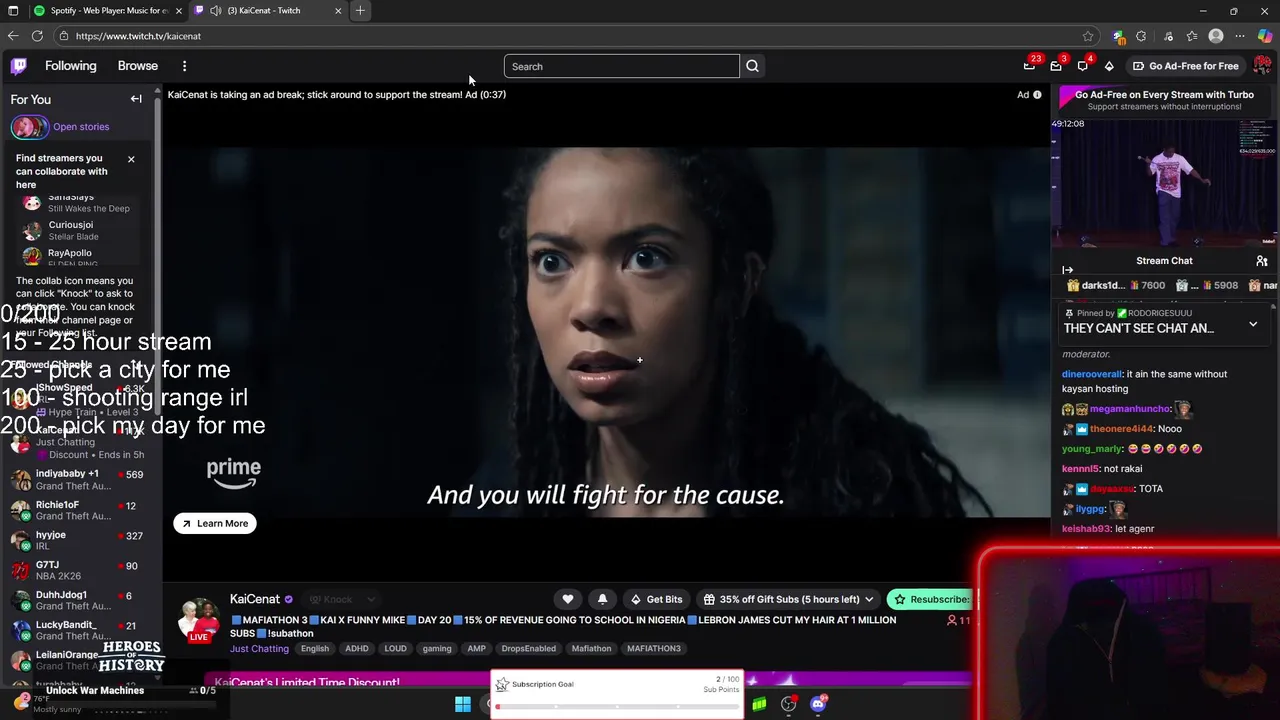Click the Get Bits diamond icon in top bar
This screenshot has width=1280, height=720.
pyautogui.click(x=1109, y=66)
